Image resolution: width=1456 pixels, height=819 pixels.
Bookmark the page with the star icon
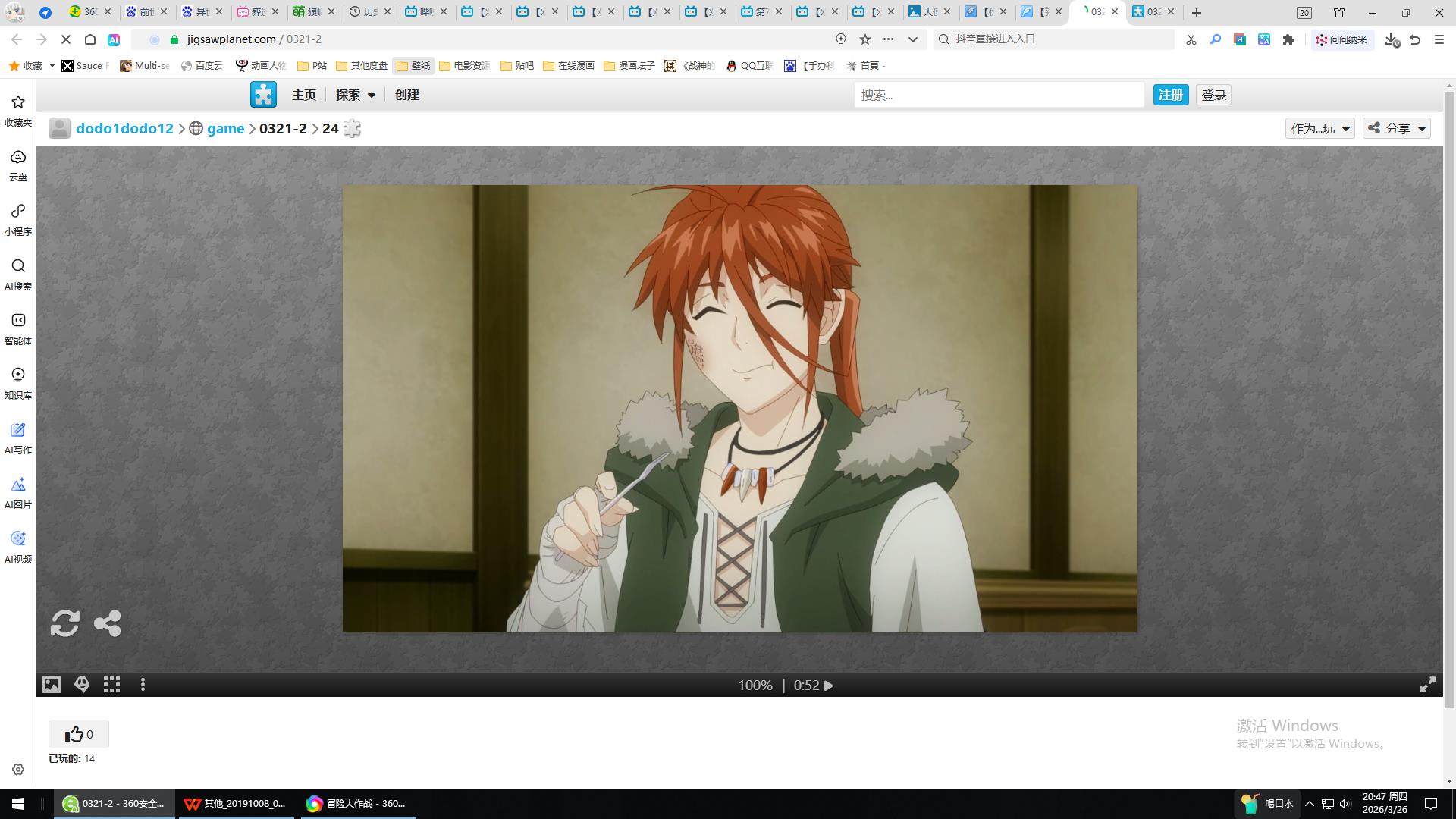[x=864, y=39]
